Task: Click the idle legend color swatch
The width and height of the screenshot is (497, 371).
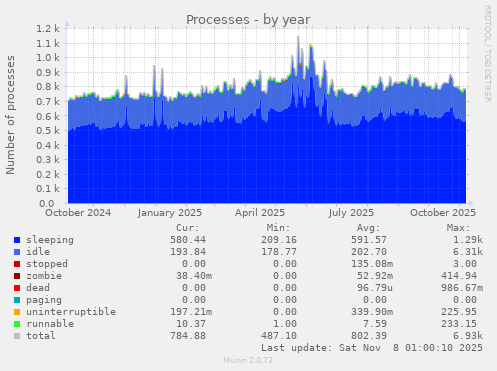Action: click(17, 252)
